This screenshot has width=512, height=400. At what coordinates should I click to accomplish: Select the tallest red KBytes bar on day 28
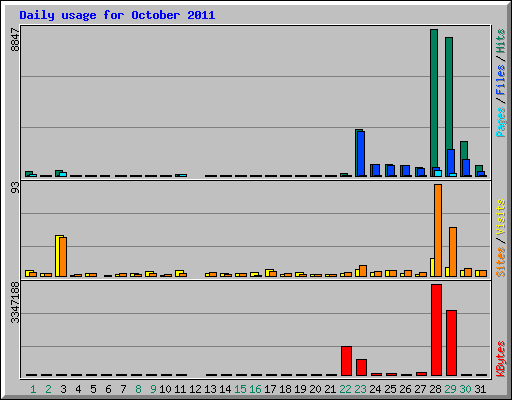[x=436, y=330]
